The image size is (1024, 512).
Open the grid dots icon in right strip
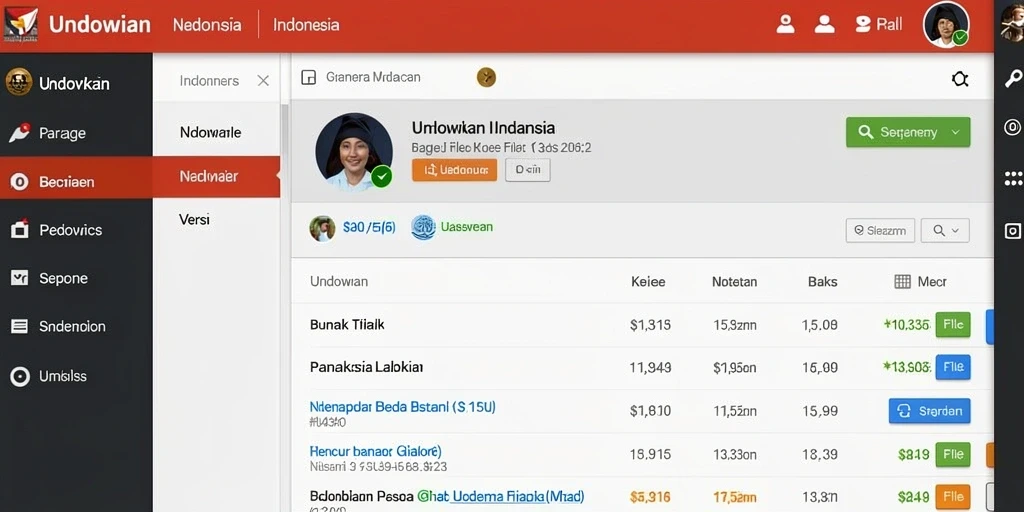1013,178
